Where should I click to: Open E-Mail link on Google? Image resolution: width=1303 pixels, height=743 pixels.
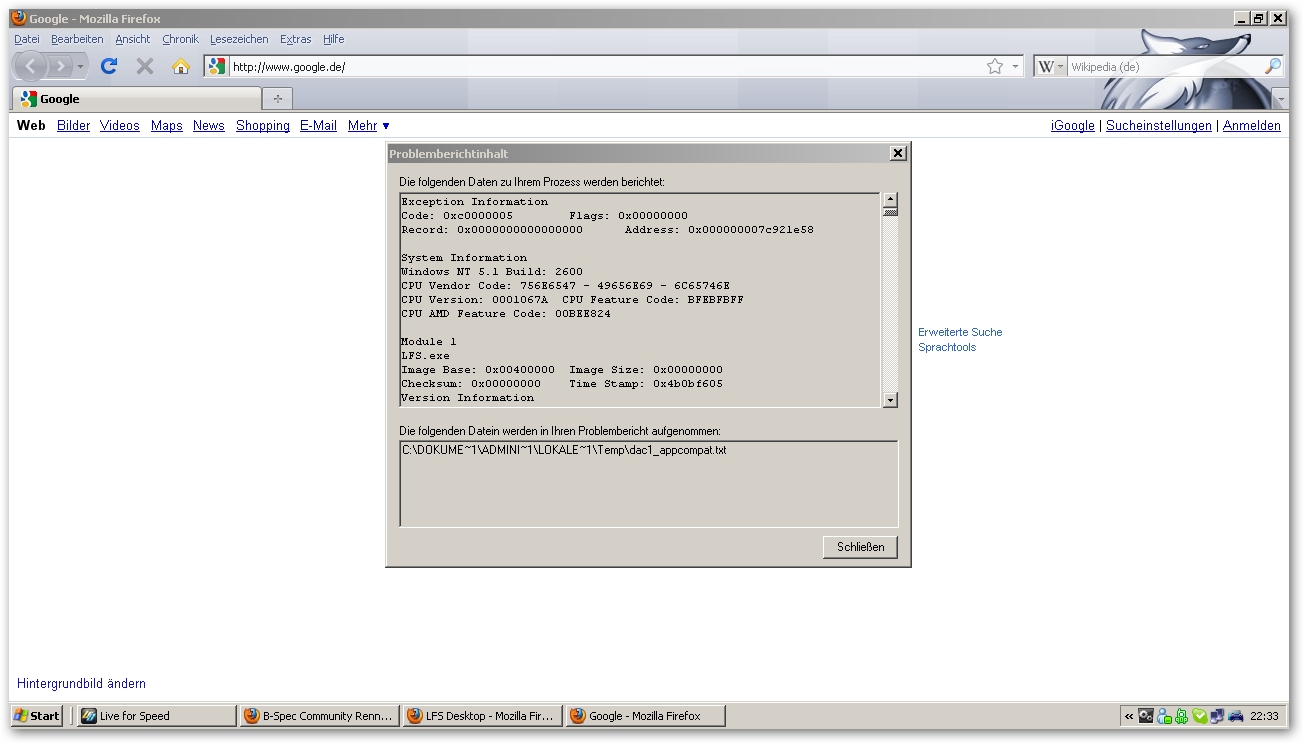[x=318, y=126]
